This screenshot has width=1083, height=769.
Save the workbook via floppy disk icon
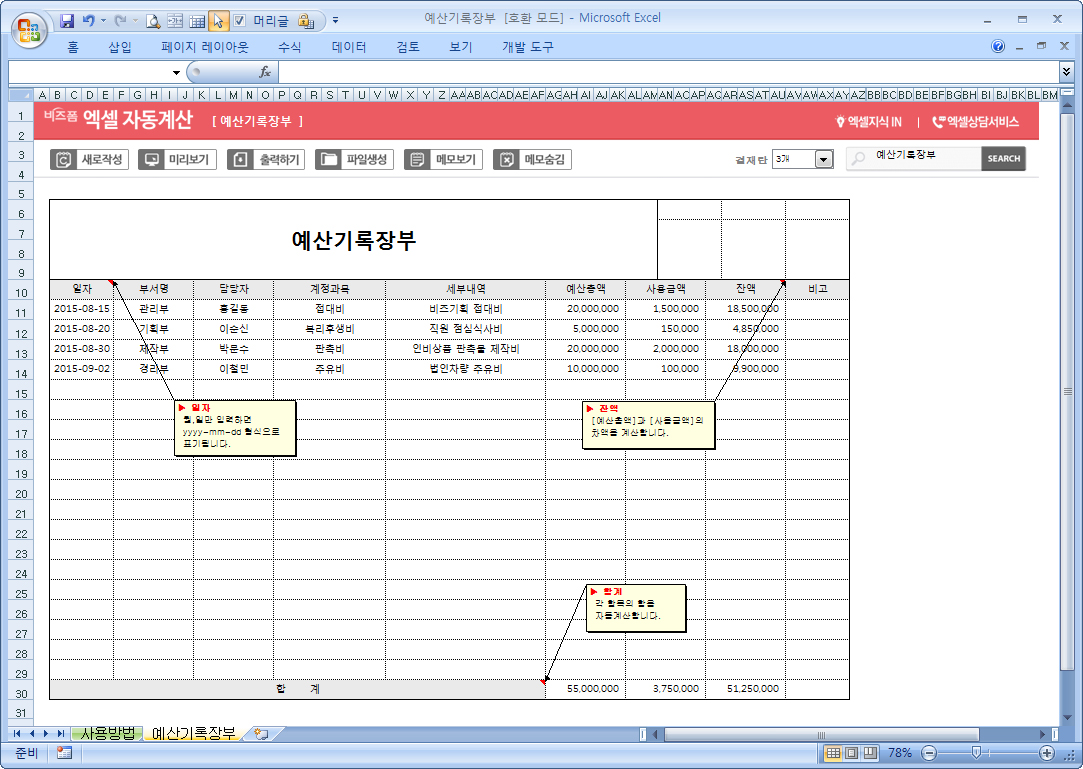tap(67, 21)
